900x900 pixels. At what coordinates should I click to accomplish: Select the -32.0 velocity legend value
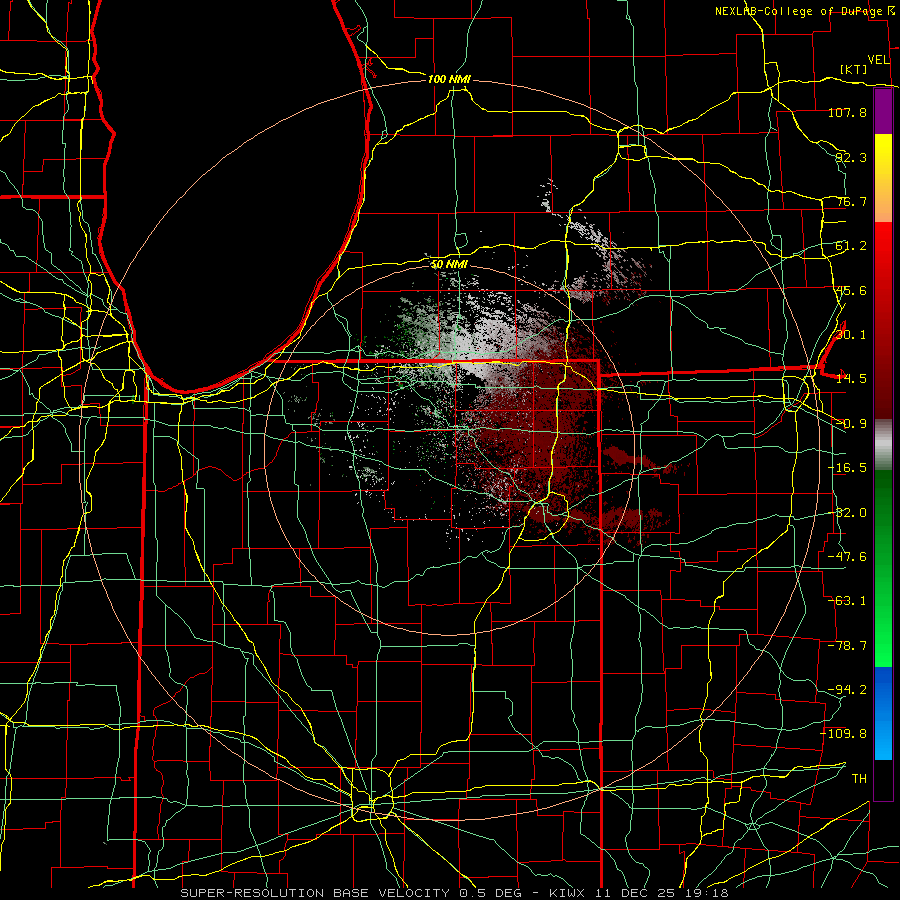point(847,513)
